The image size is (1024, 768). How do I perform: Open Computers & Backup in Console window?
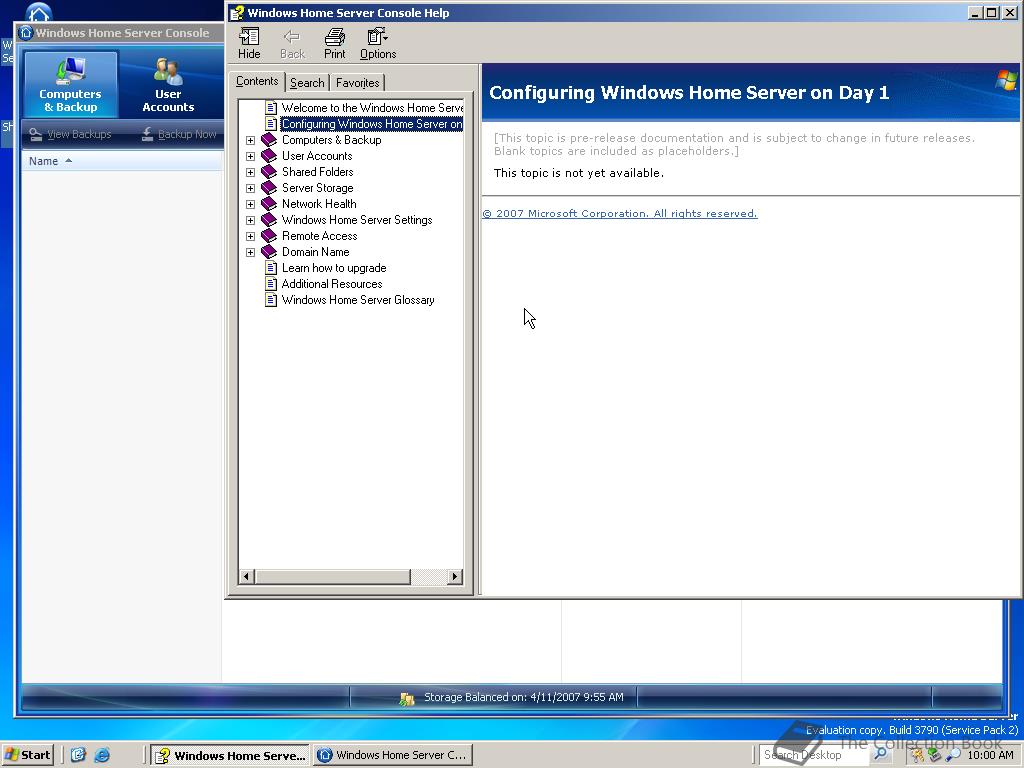coord(71,85)
